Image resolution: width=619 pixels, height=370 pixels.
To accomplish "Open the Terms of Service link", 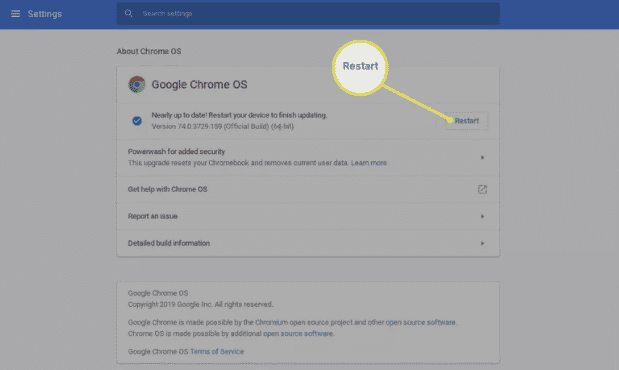I will [x=217, y=351].
